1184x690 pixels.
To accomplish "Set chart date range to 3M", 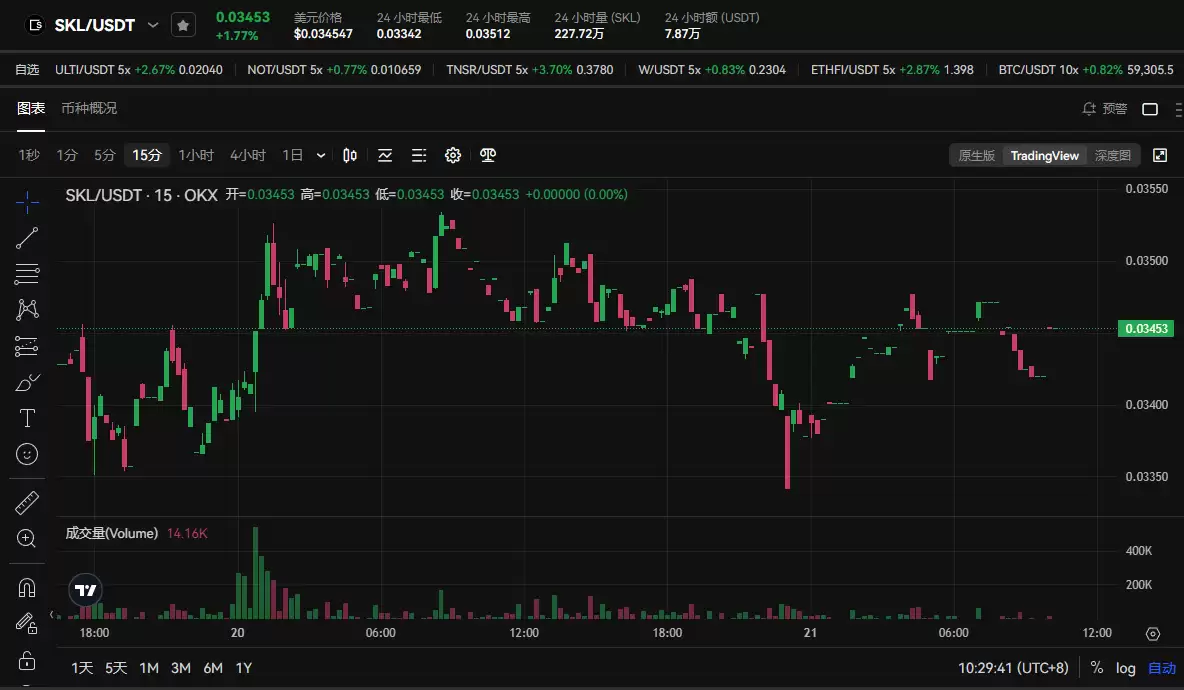I will pyautogui.click(x=181, y=668).
